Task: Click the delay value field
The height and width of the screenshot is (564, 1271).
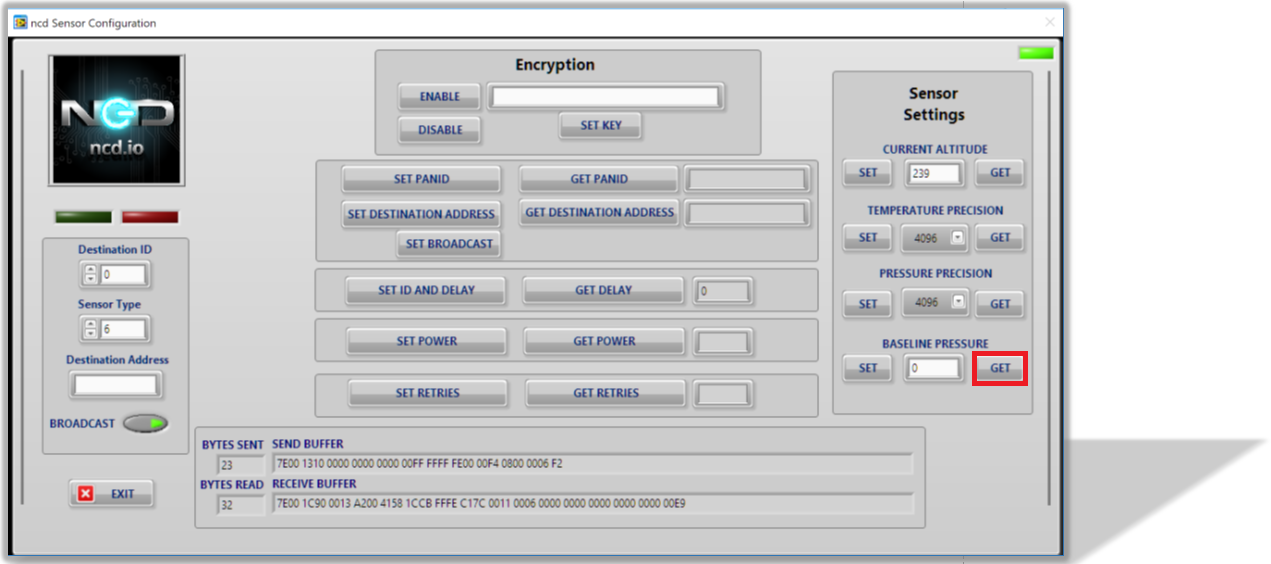Action: coord(723,291)
